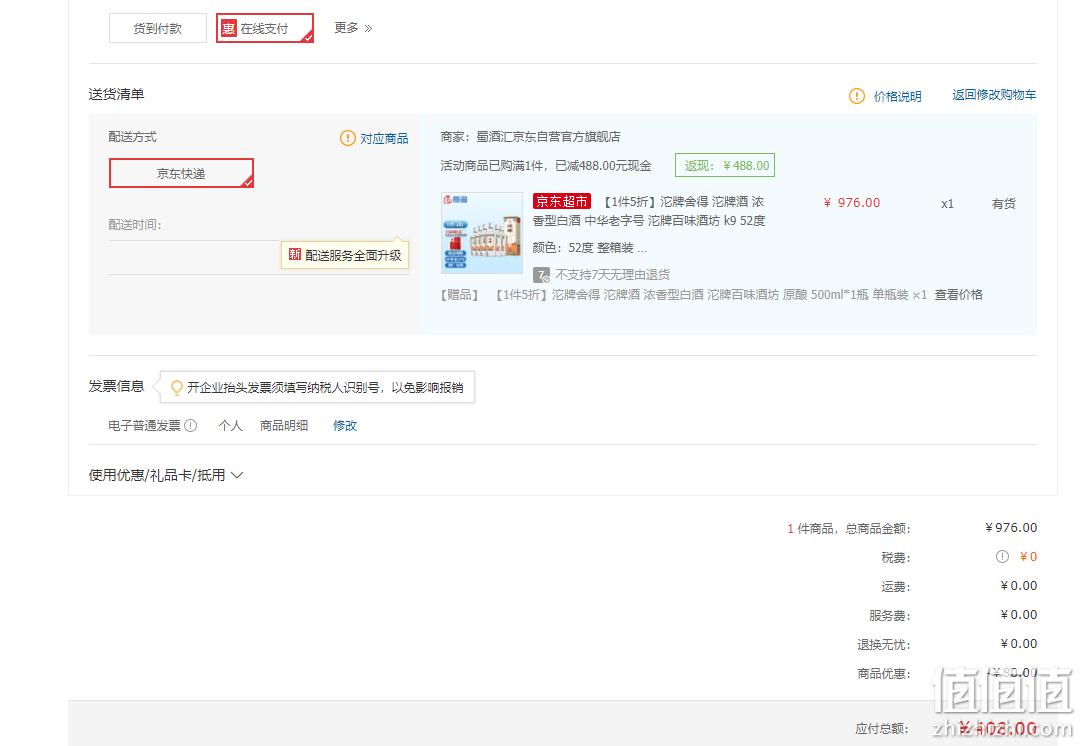Expand 更多 payment methods

tap(353, 28)
